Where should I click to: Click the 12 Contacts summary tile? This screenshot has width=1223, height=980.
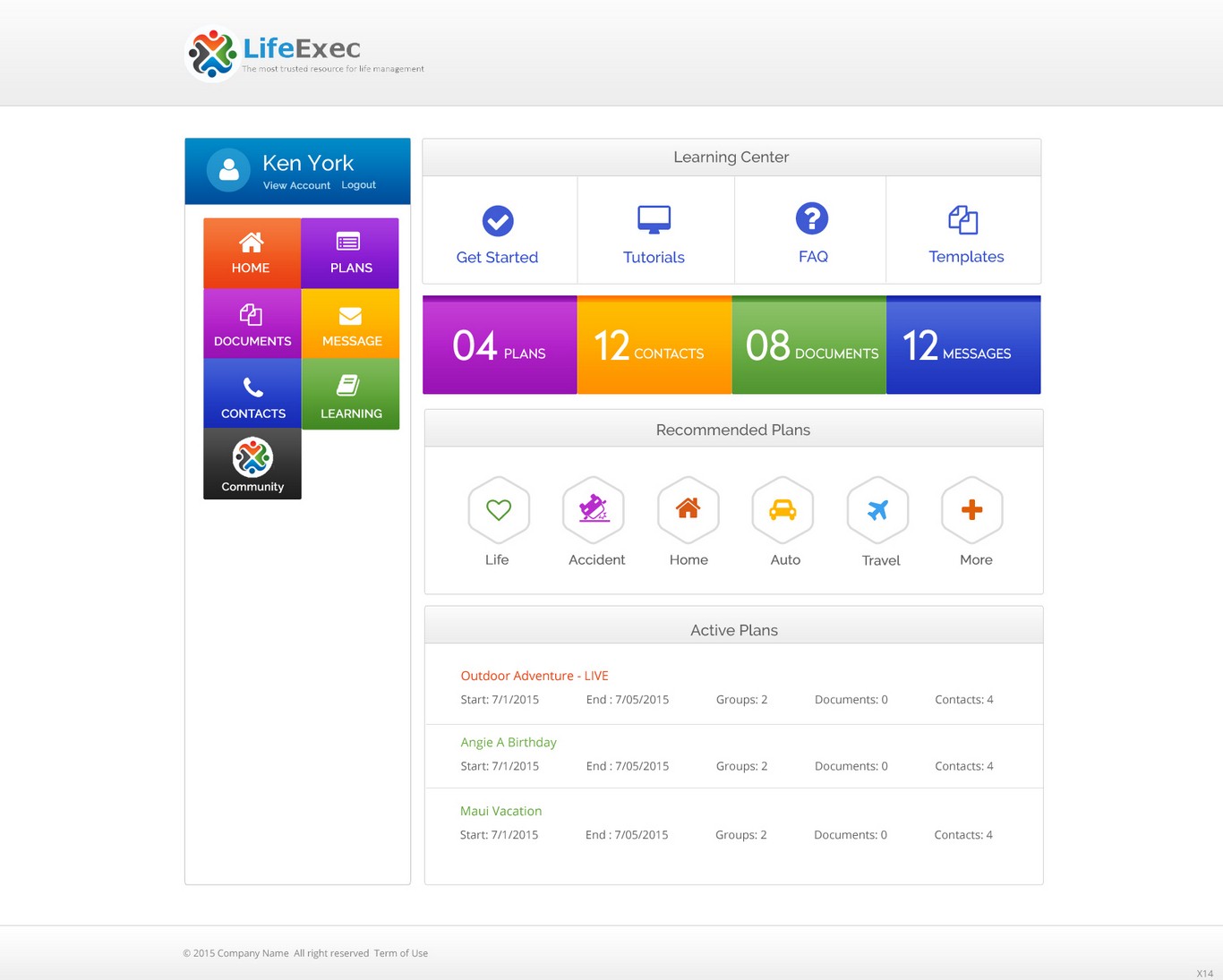pyautogui.click(x=654, y=345)
